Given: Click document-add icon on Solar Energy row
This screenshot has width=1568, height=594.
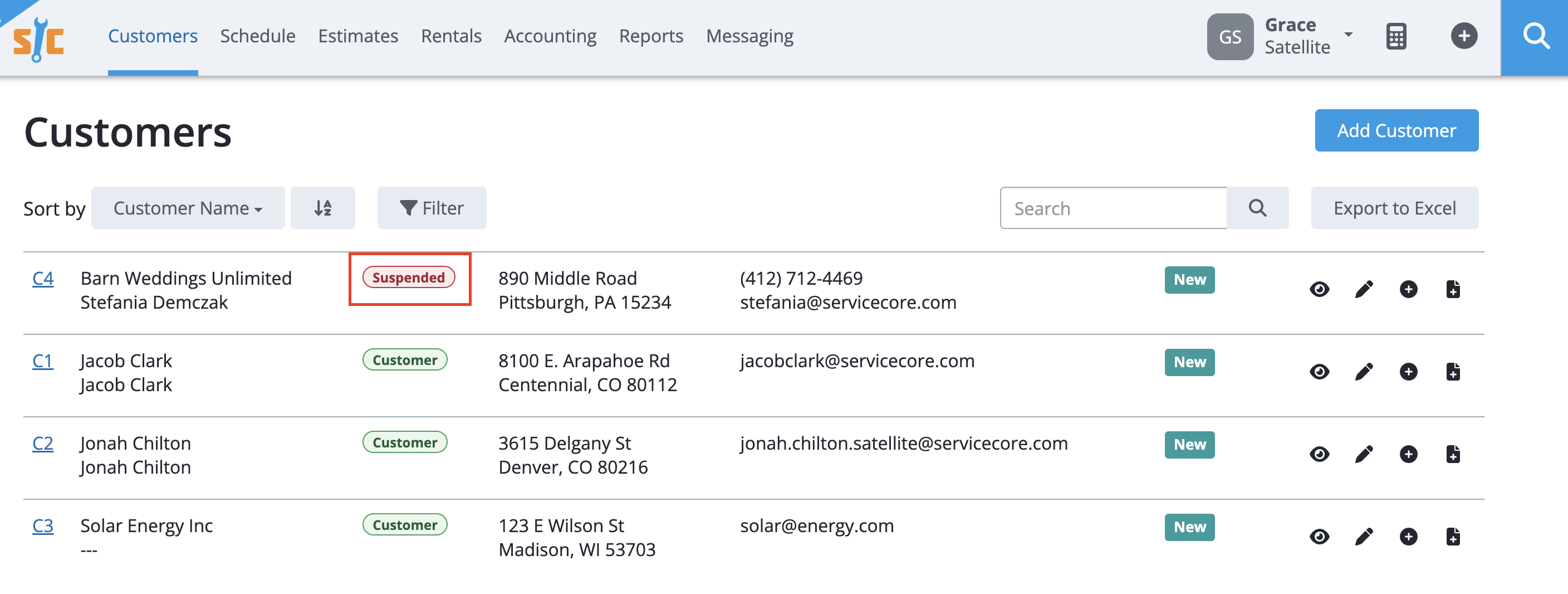Looking at the screenshot, I should tap(1452, 536).
